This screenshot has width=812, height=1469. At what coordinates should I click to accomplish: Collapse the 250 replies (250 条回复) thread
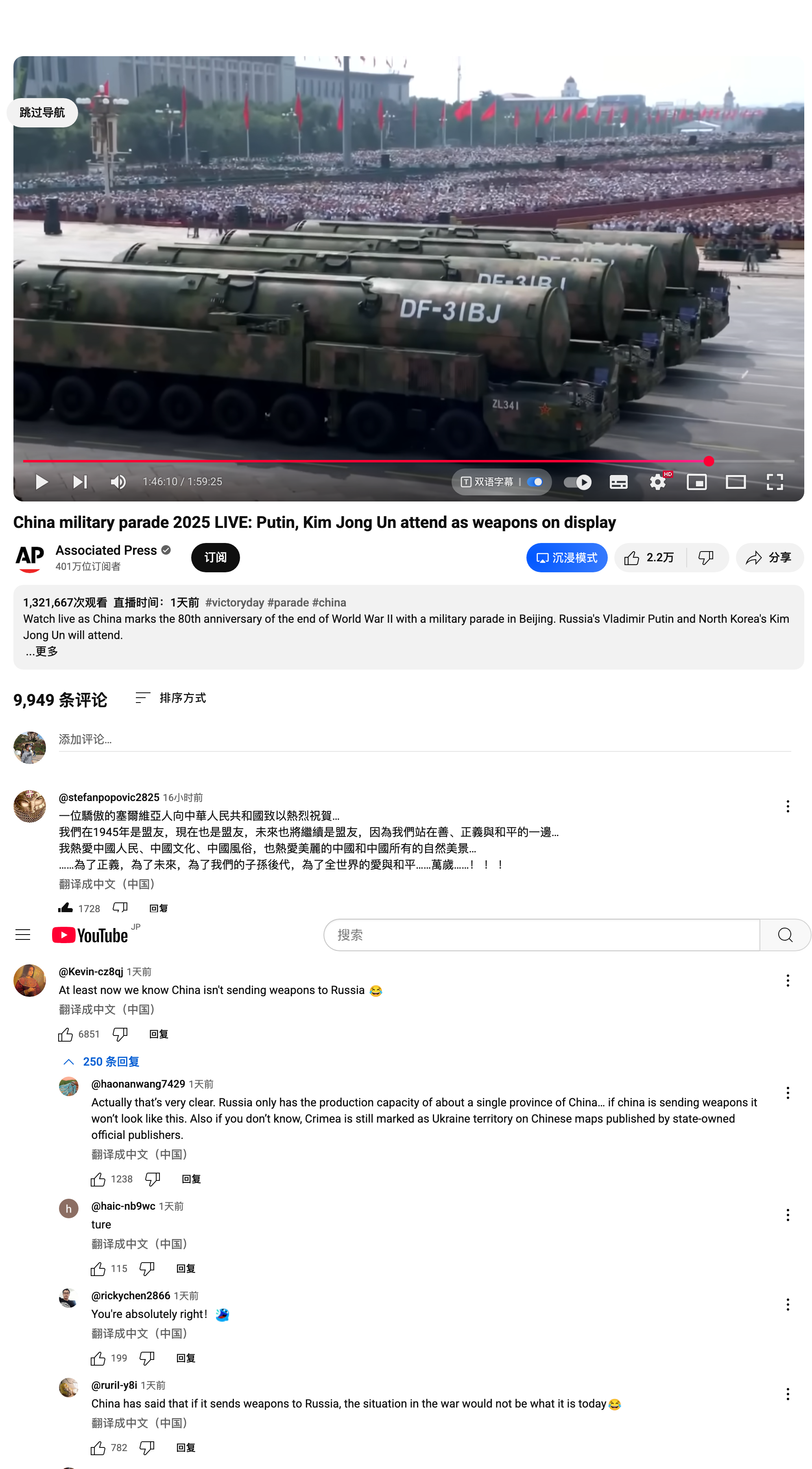pyautogui.click(x=100, y=1061)
